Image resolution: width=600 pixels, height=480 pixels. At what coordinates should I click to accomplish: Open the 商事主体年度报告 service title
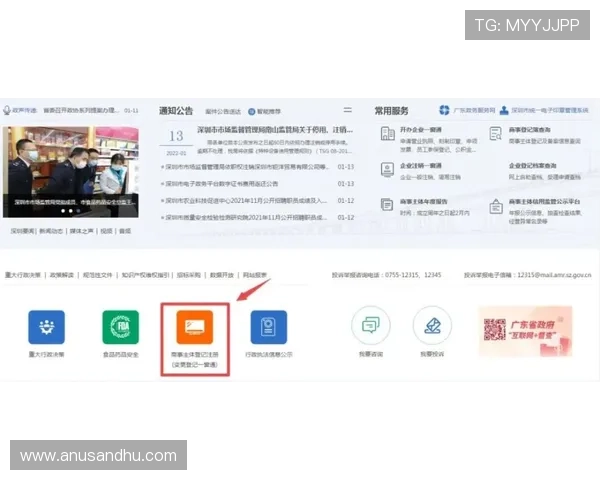coord(424,201)
